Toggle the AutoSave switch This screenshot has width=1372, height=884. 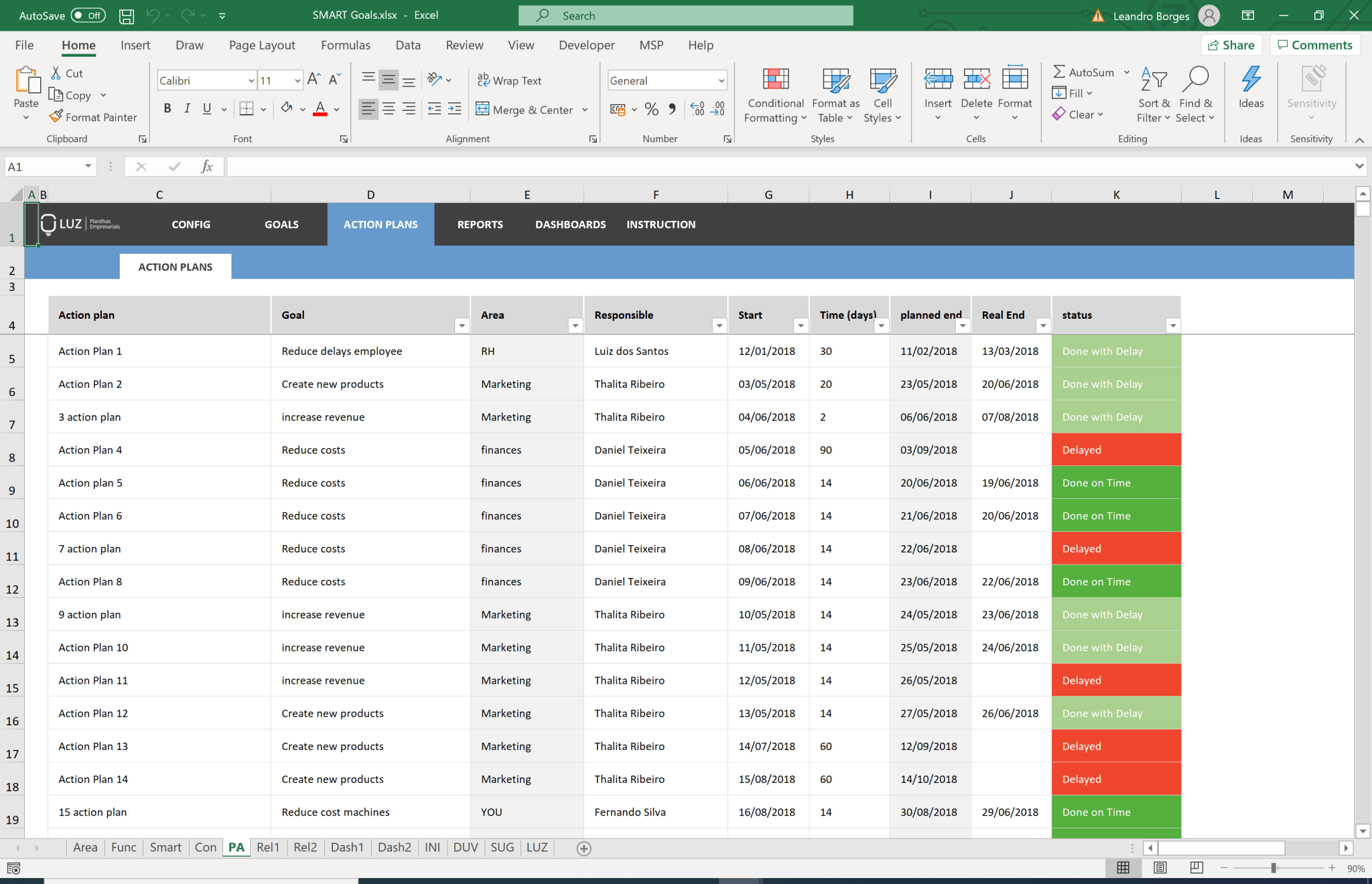pyautogui.click(x=88, y=15)
